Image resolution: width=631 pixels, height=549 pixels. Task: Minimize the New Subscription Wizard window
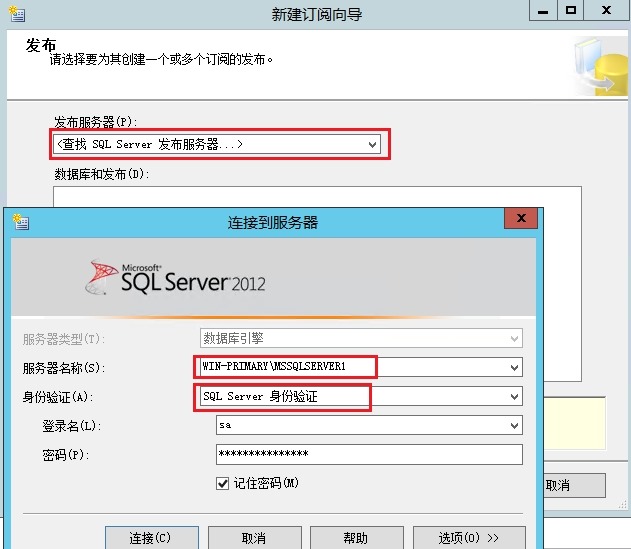pyautogui.click(x=542, y=10)
